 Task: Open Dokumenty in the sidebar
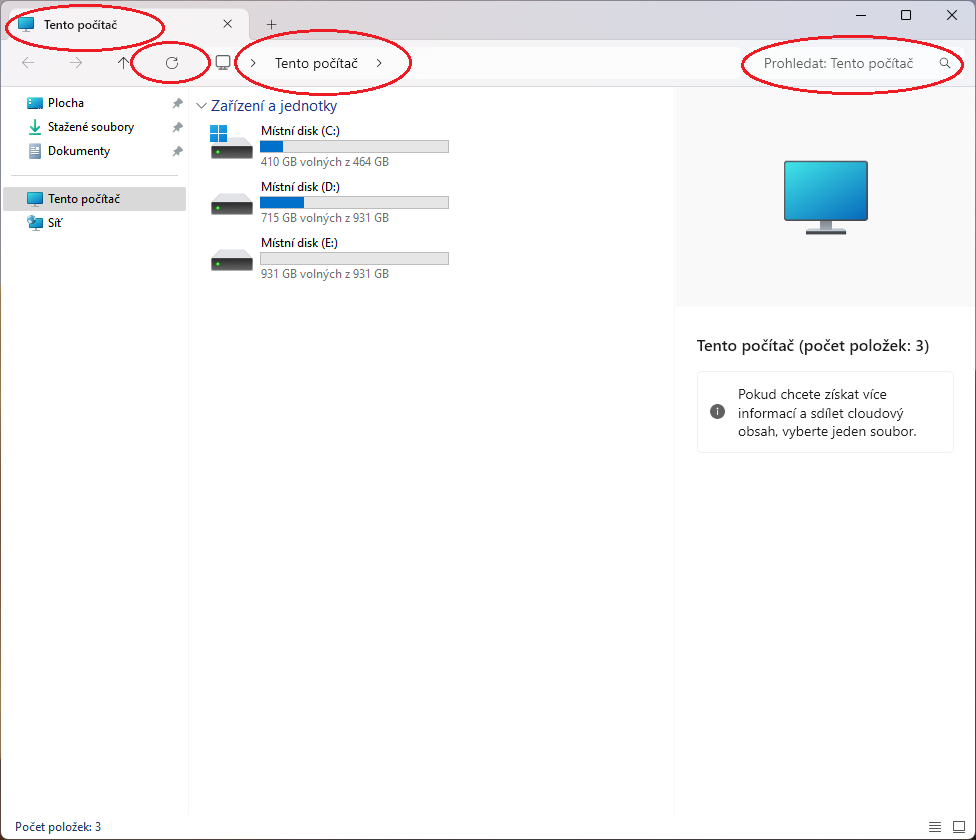78,151
